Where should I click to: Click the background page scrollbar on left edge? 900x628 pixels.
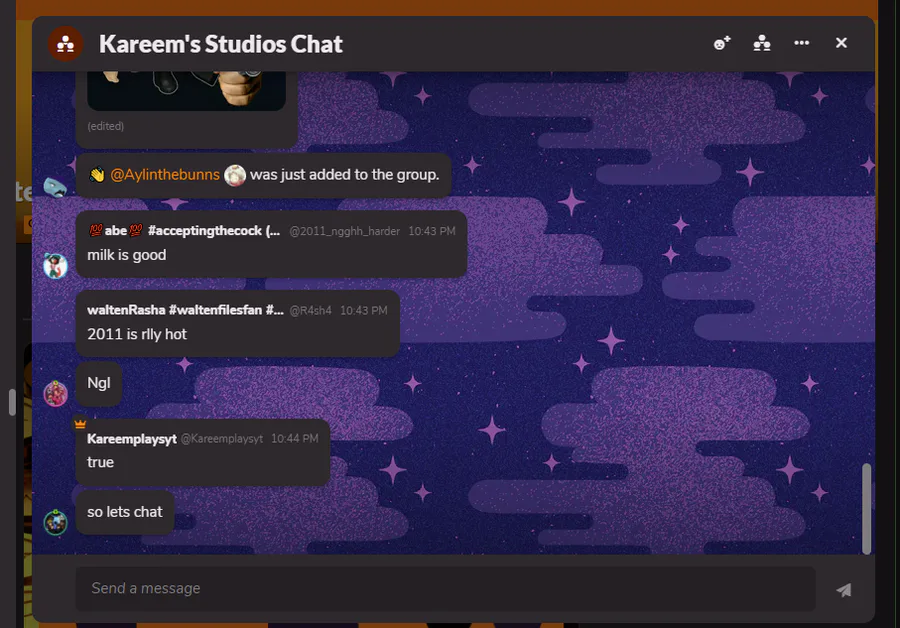tap(12, 402)
